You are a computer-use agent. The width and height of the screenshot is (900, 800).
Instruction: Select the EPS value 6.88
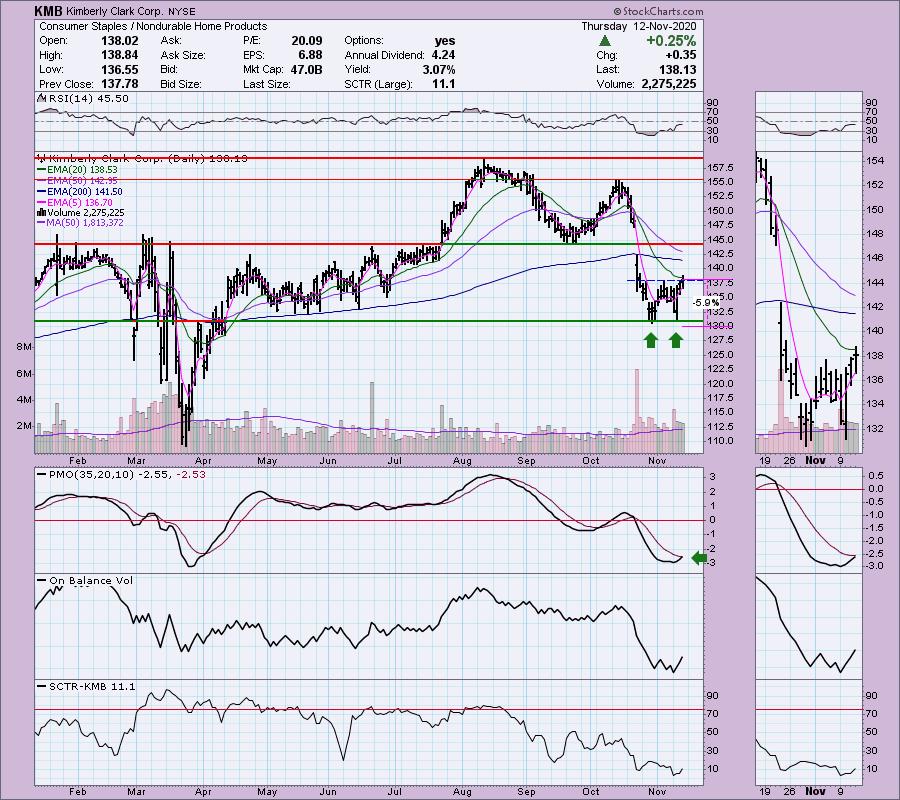311,55
